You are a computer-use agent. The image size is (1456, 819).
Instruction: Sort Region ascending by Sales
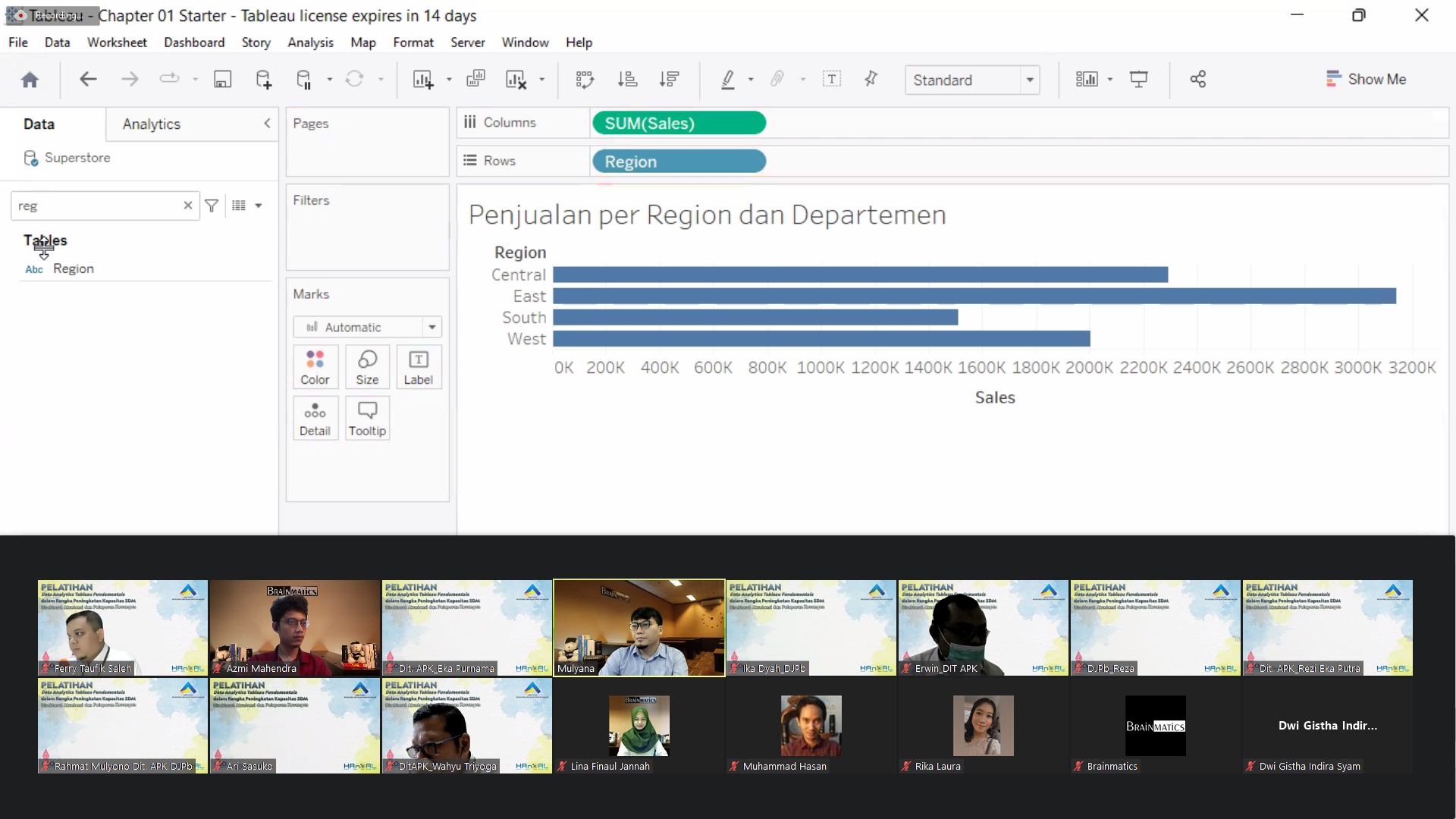[627, 80]
